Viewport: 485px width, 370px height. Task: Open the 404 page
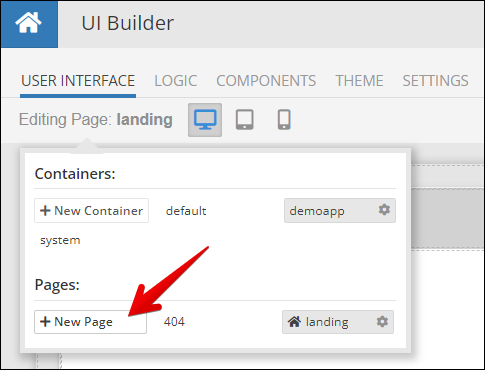[x=174, y=322]
